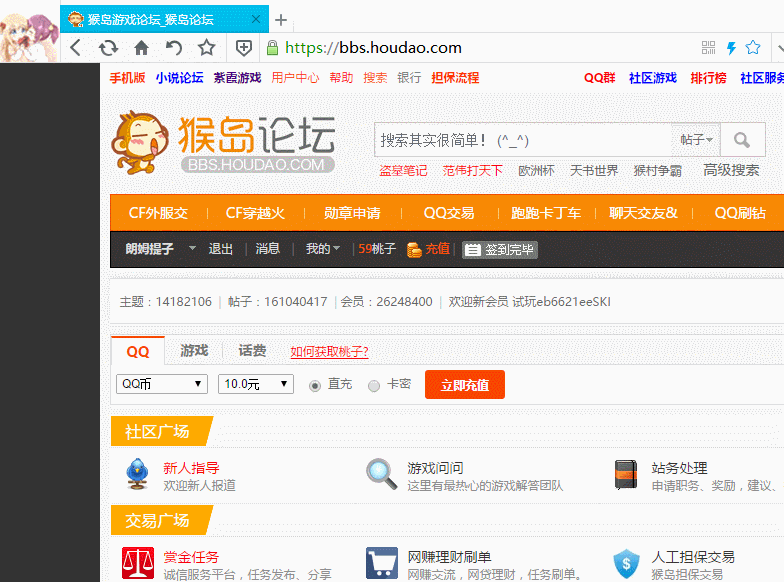
Task: Click the 盗墓笔记 hot search keyword
Action: 404,170
